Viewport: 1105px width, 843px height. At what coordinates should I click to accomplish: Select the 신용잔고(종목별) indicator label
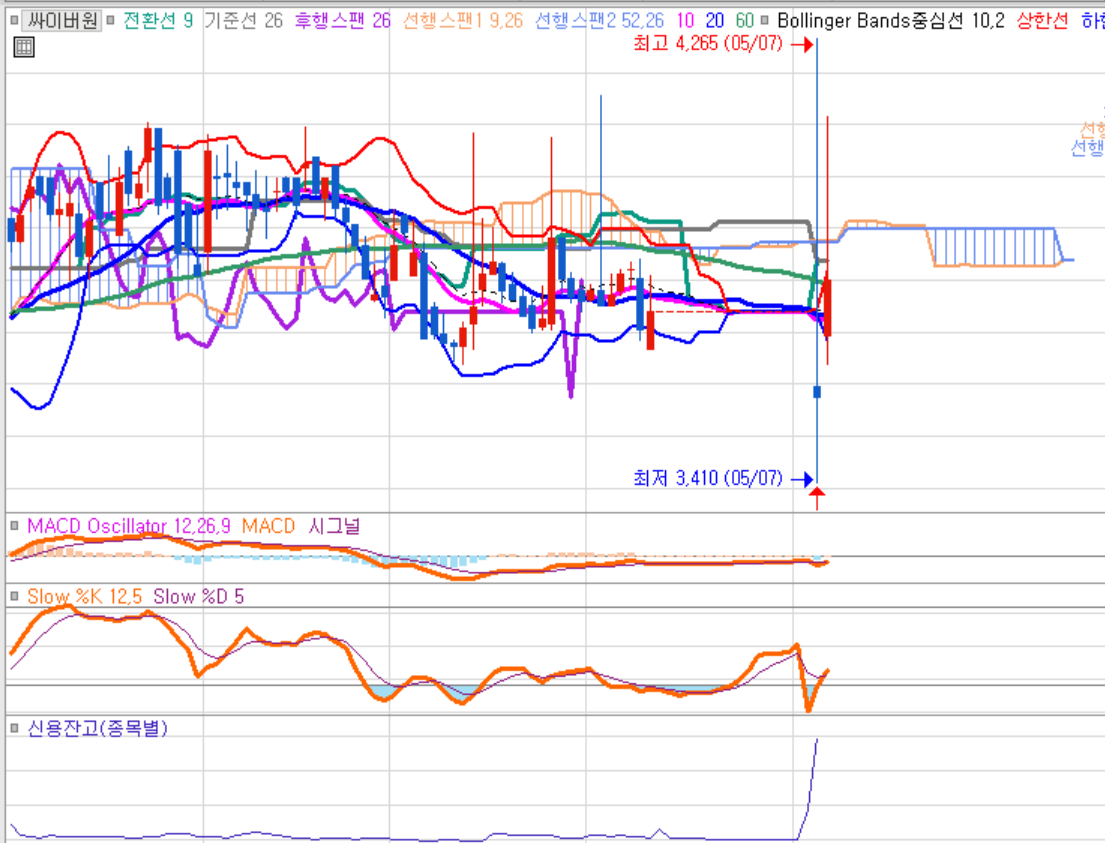coord(97,728)
